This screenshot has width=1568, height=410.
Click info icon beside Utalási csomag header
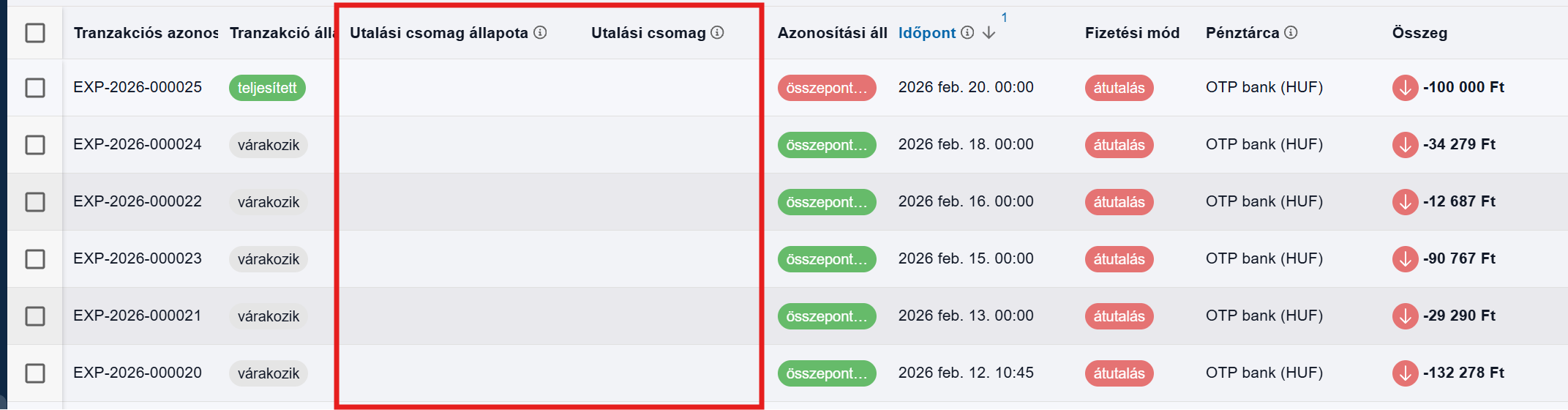click(717, 32)
